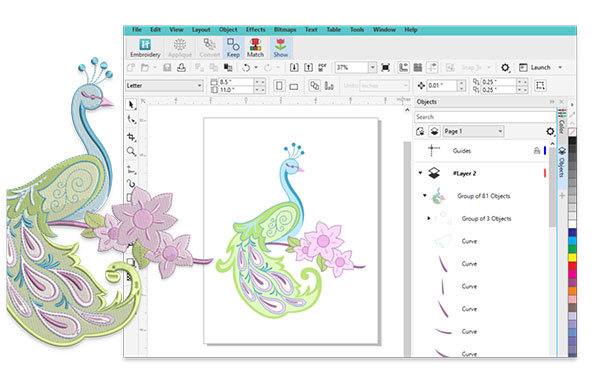The width and height of the screenshot is (600, 388).
Task: Open the File menu
Action: click(x=137, y=29)
